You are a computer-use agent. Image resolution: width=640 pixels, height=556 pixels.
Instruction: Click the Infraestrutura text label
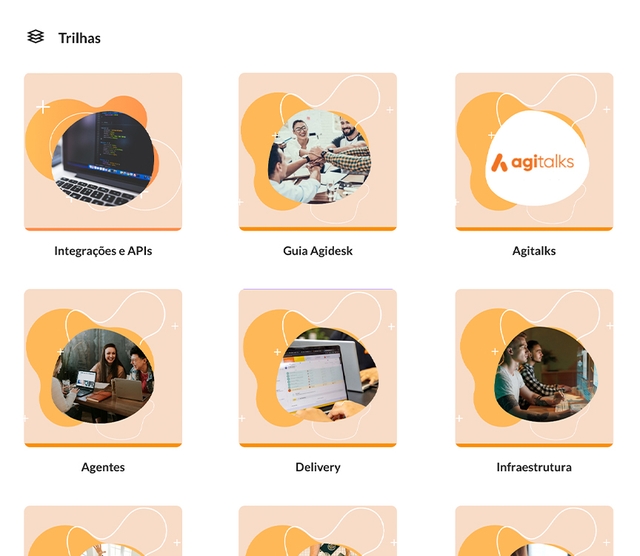click(x=534, y=467)
